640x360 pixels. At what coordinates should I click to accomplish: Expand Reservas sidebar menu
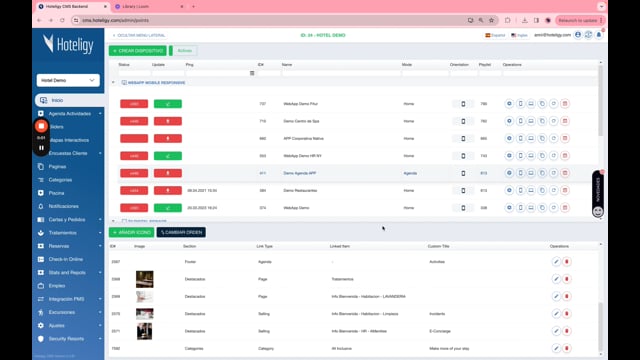click(69, 246)
